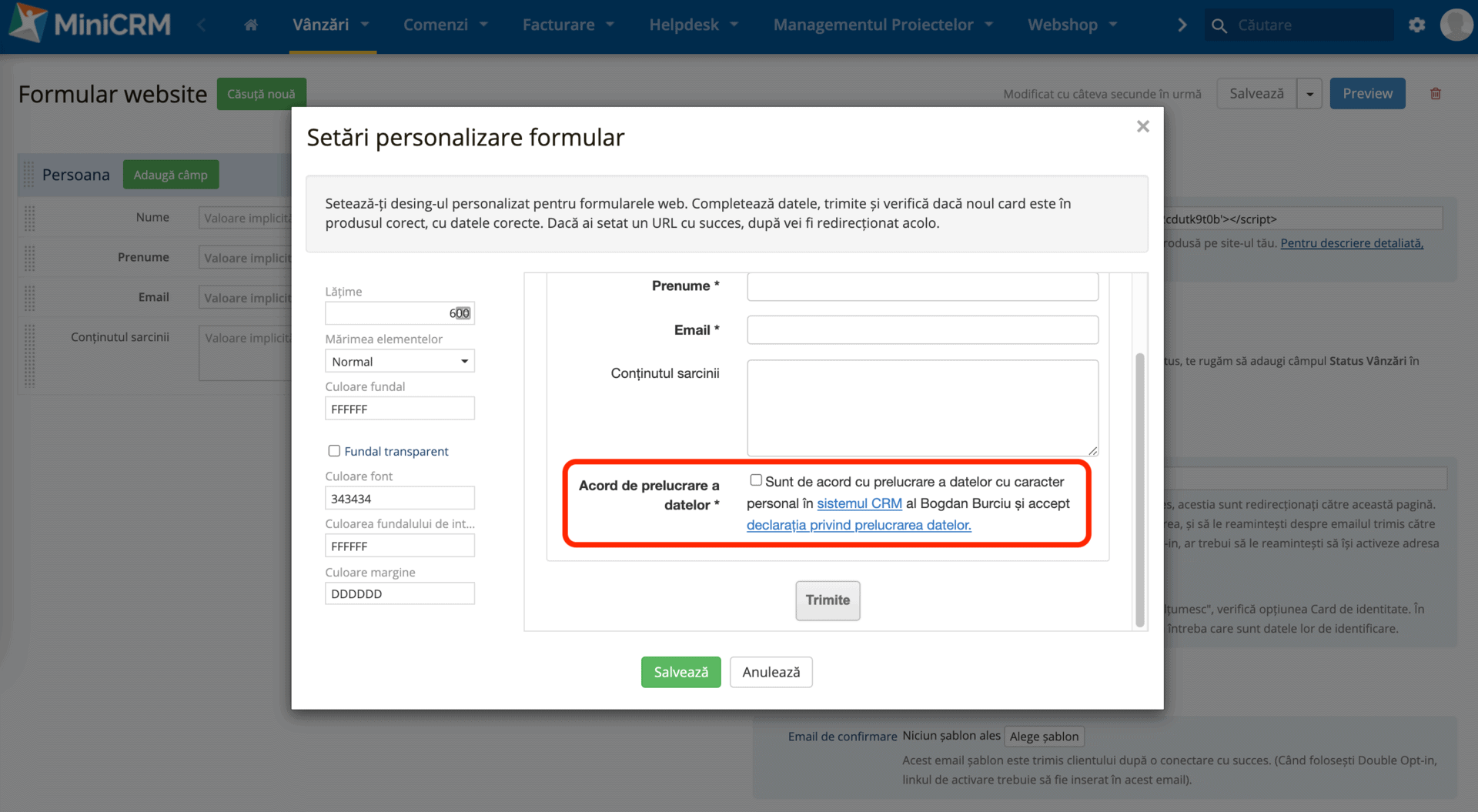Click the MiniCRM logo

(x=89, y=24)
